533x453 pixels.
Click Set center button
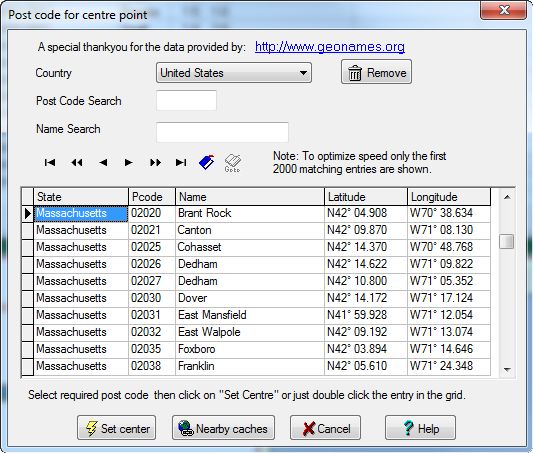tap(116, 428)
